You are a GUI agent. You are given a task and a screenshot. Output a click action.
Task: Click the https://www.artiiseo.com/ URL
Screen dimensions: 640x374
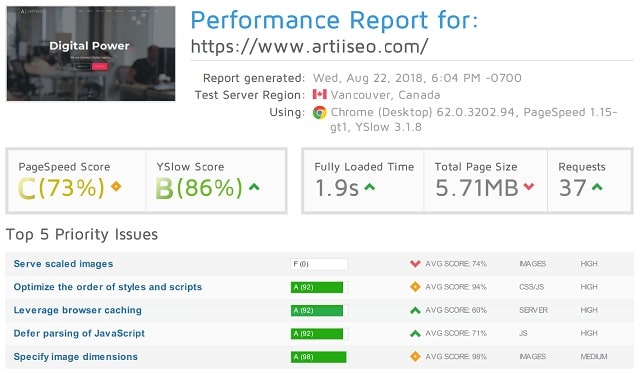click(x=309, y=46)
